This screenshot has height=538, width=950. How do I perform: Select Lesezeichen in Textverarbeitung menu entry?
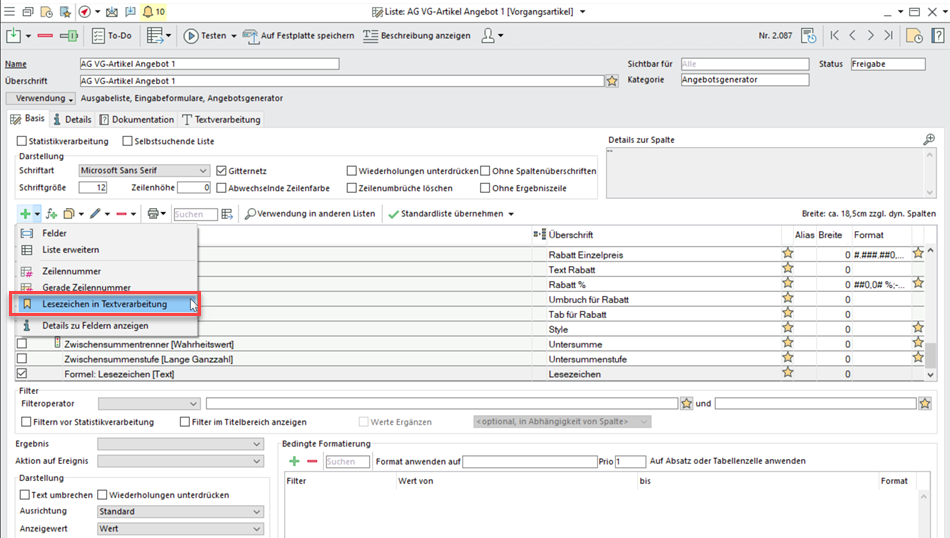pos(104,304)
